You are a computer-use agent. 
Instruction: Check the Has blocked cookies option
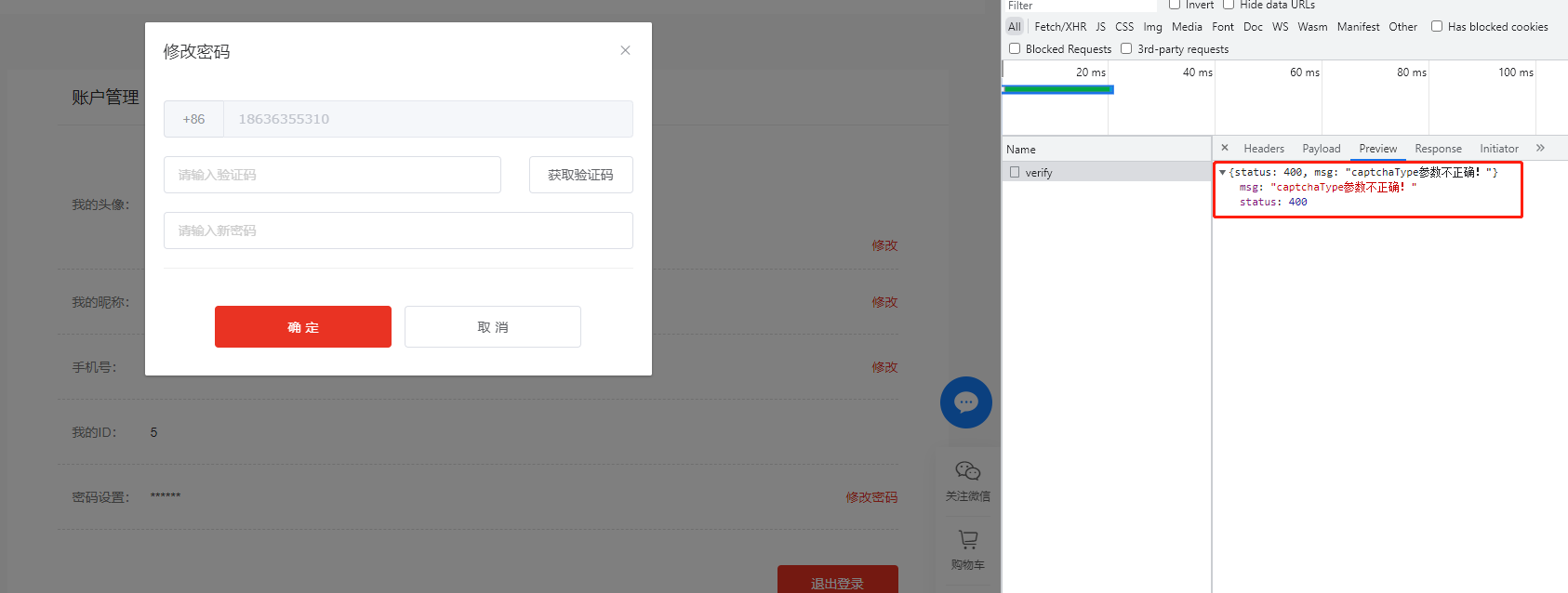(x=1437, y=26)
